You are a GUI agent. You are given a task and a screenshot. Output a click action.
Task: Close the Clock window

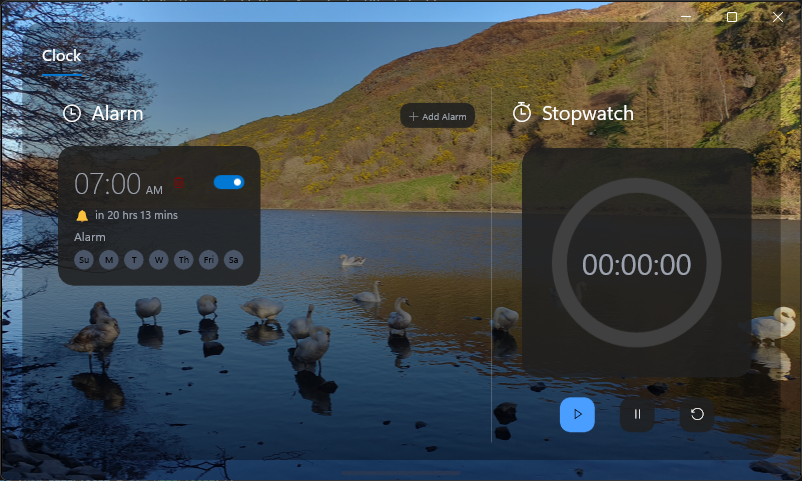click(x=778, y=17)
